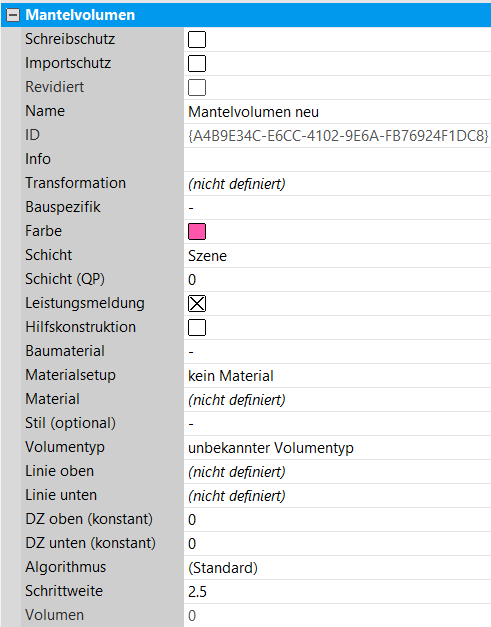This screenshot has height=627, width=491.
Task: Enable the Schreibschutz checkbox
Action: [197, 40]
